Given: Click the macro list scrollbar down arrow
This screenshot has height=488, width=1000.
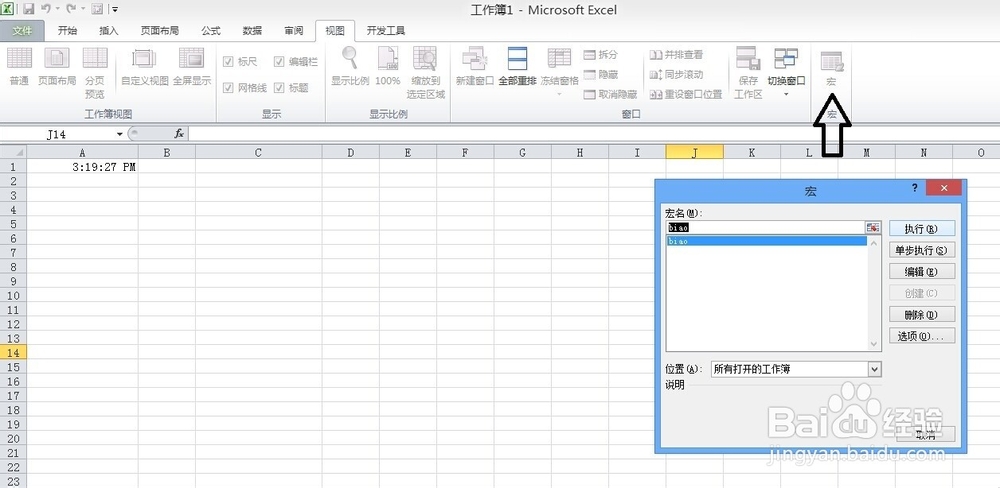Looking at the screenshot, I should (874, 344).
